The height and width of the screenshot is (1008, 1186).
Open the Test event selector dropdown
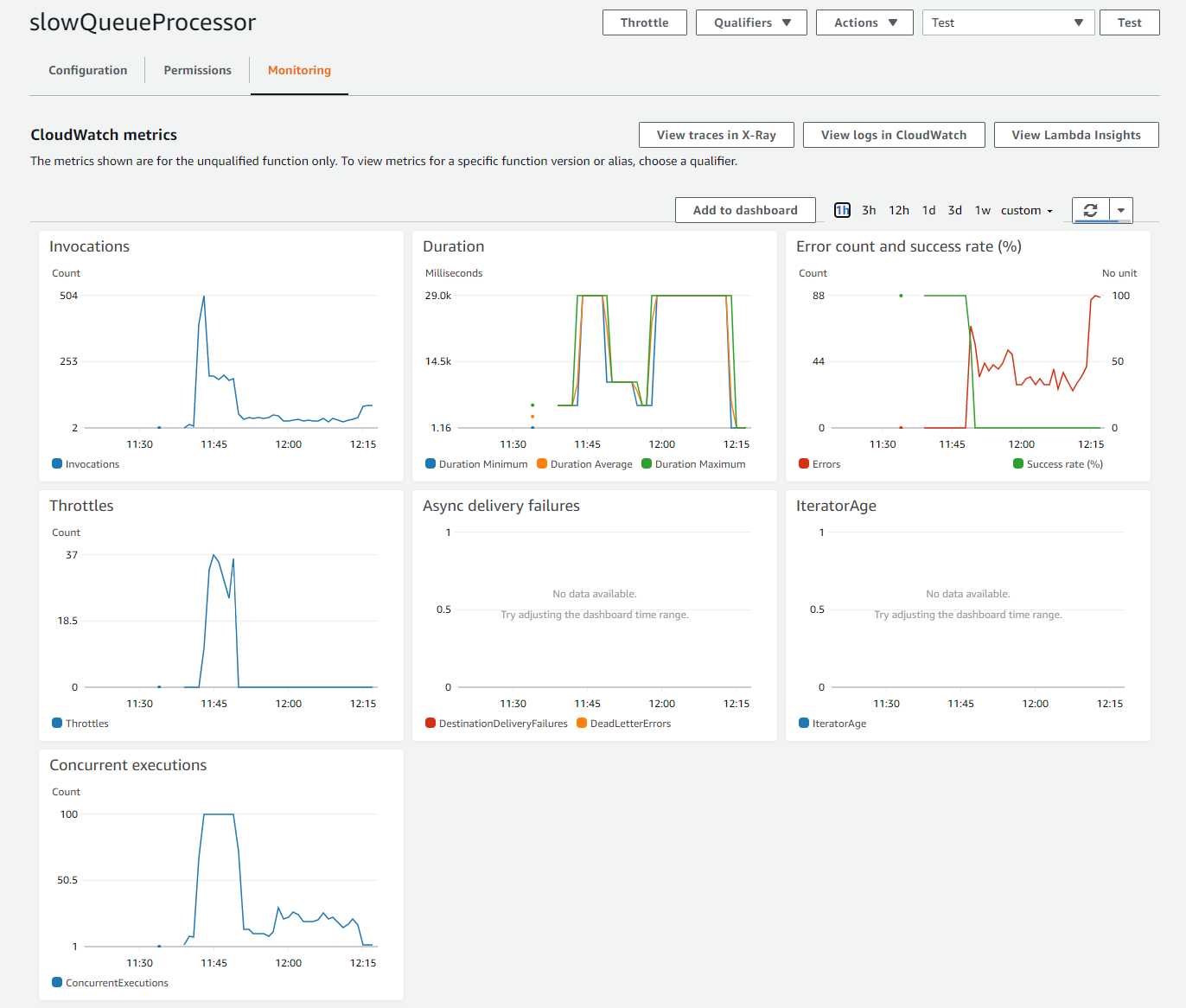point(1008,22)
